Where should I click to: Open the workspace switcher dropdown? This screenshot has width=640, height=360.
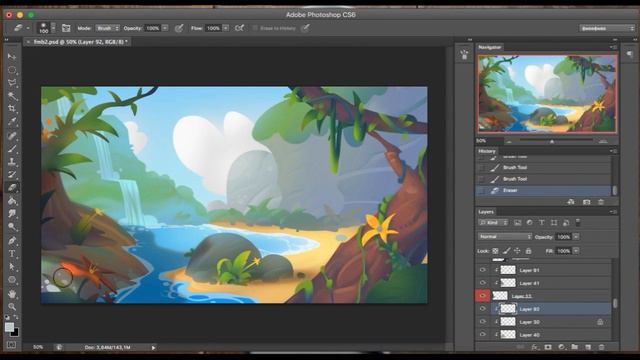coord(607,28)
